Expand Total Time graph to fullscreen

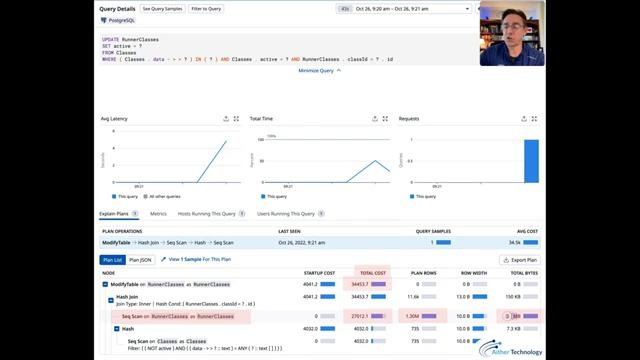pos(385,119)
